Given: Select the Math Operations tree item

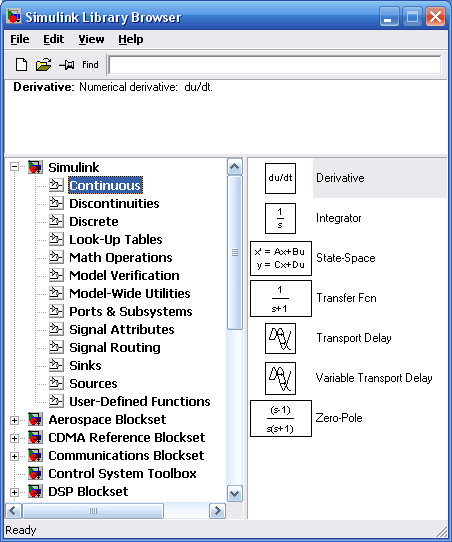Looking at the screenshot, I should tap(121, 257).
